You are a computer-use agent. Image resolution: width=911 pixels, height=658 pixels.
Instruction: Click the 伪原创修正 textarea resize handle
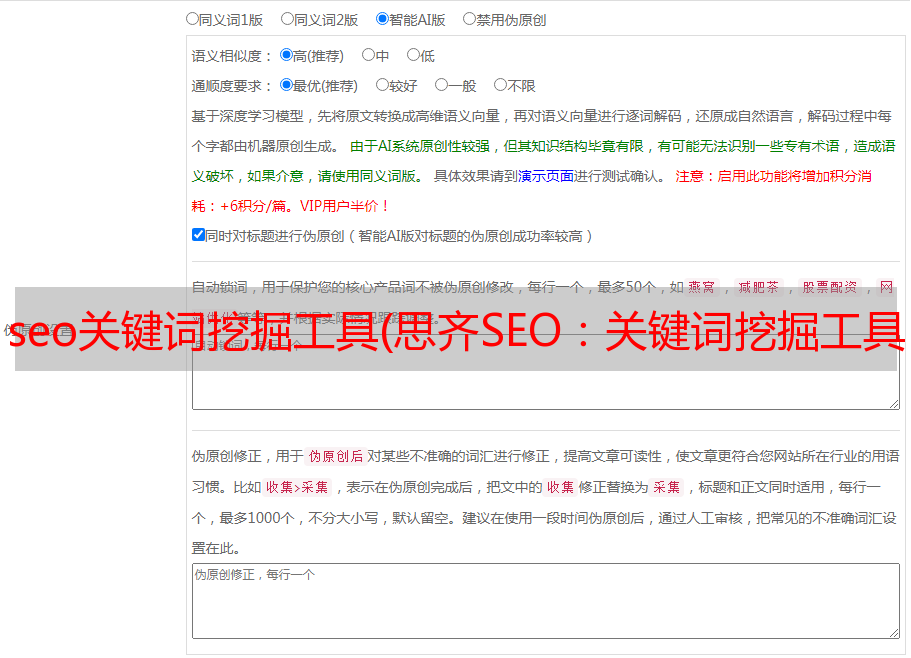point(893,632)
